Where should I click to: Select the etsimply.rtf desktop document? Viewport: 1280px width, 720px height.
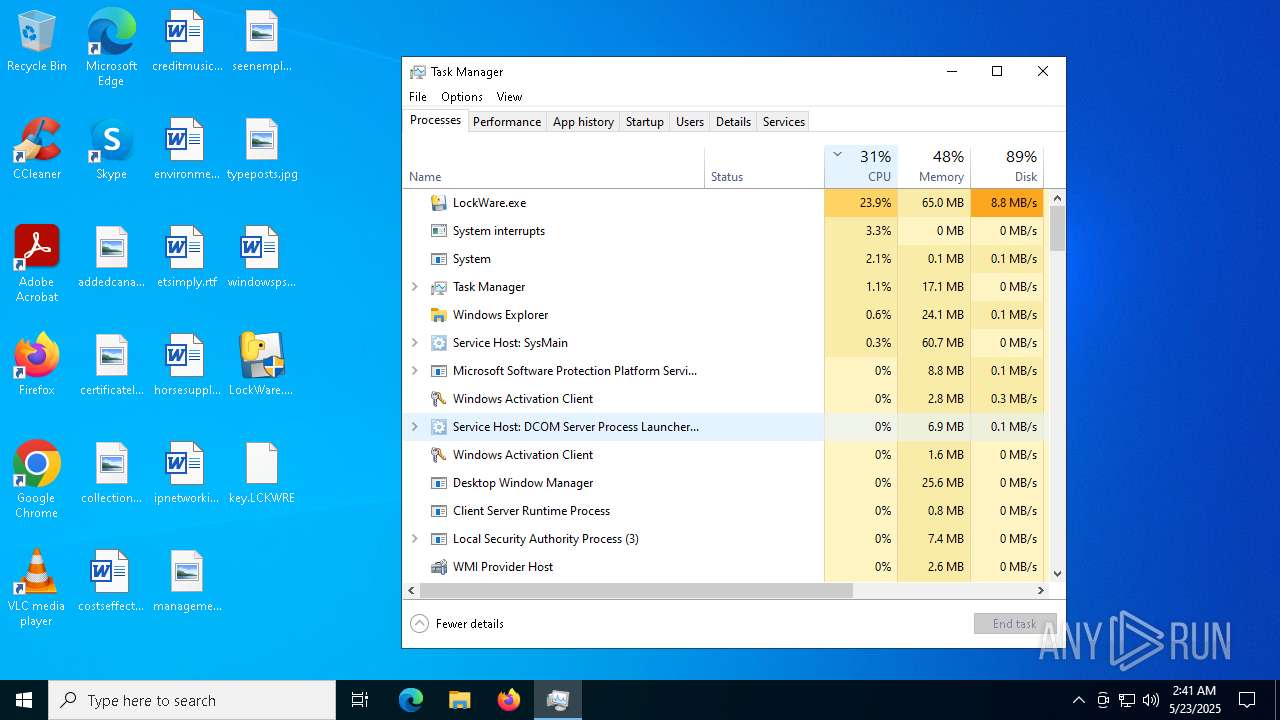click(186, 258)
